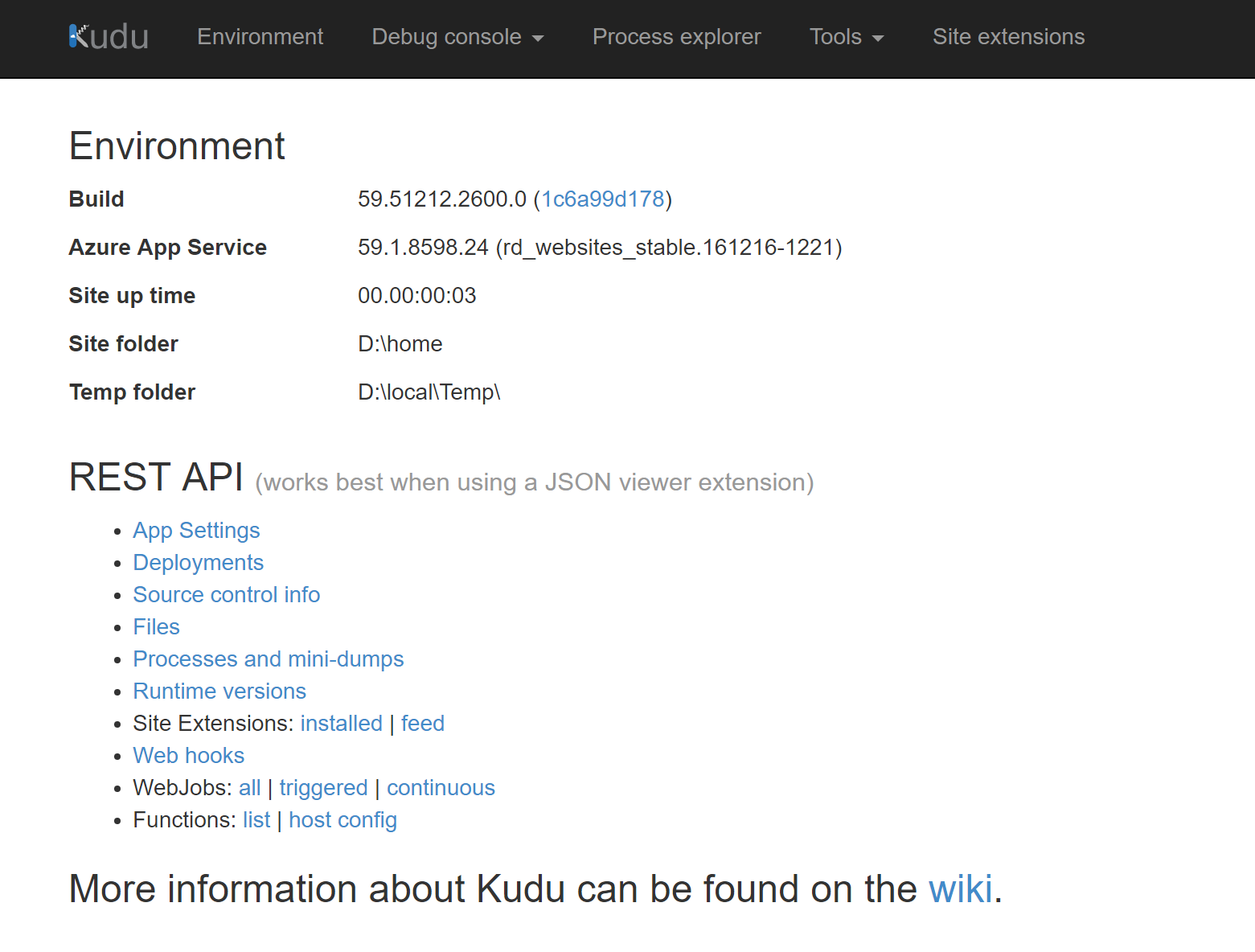The height and width of the screenshot is (952, 1255).
Task: Open Process explorer from the navbar
Action: click(676, 37)
